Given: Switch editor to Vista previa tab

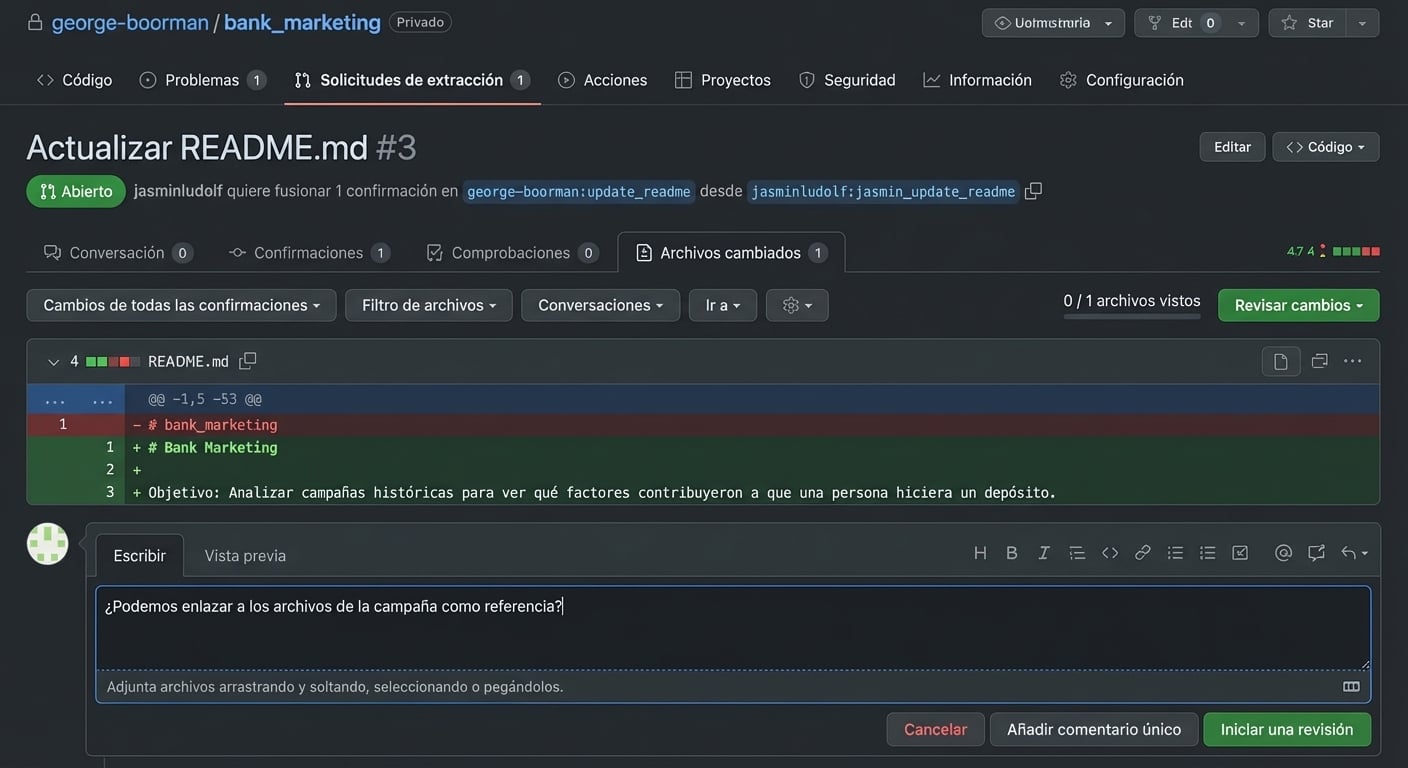Looking at the screenshot, I should (x=245, y=556).
